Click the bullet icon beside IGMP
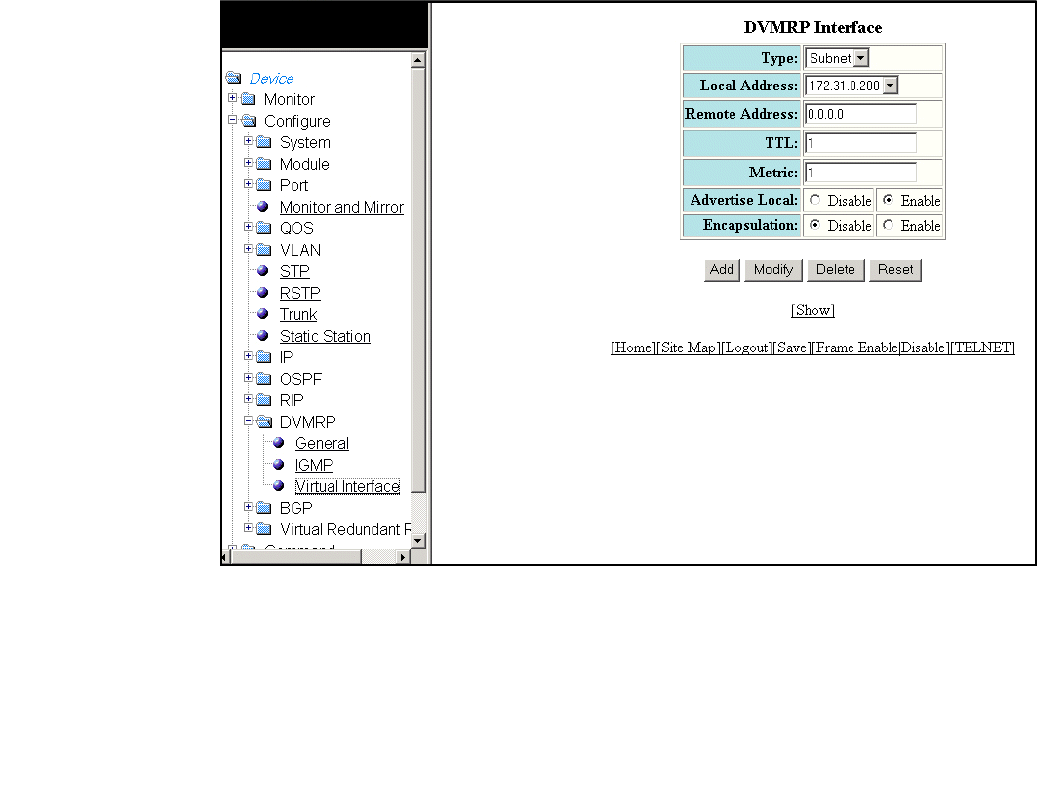The width and height of the screenshot is (1037, 794). pos(278,465)
